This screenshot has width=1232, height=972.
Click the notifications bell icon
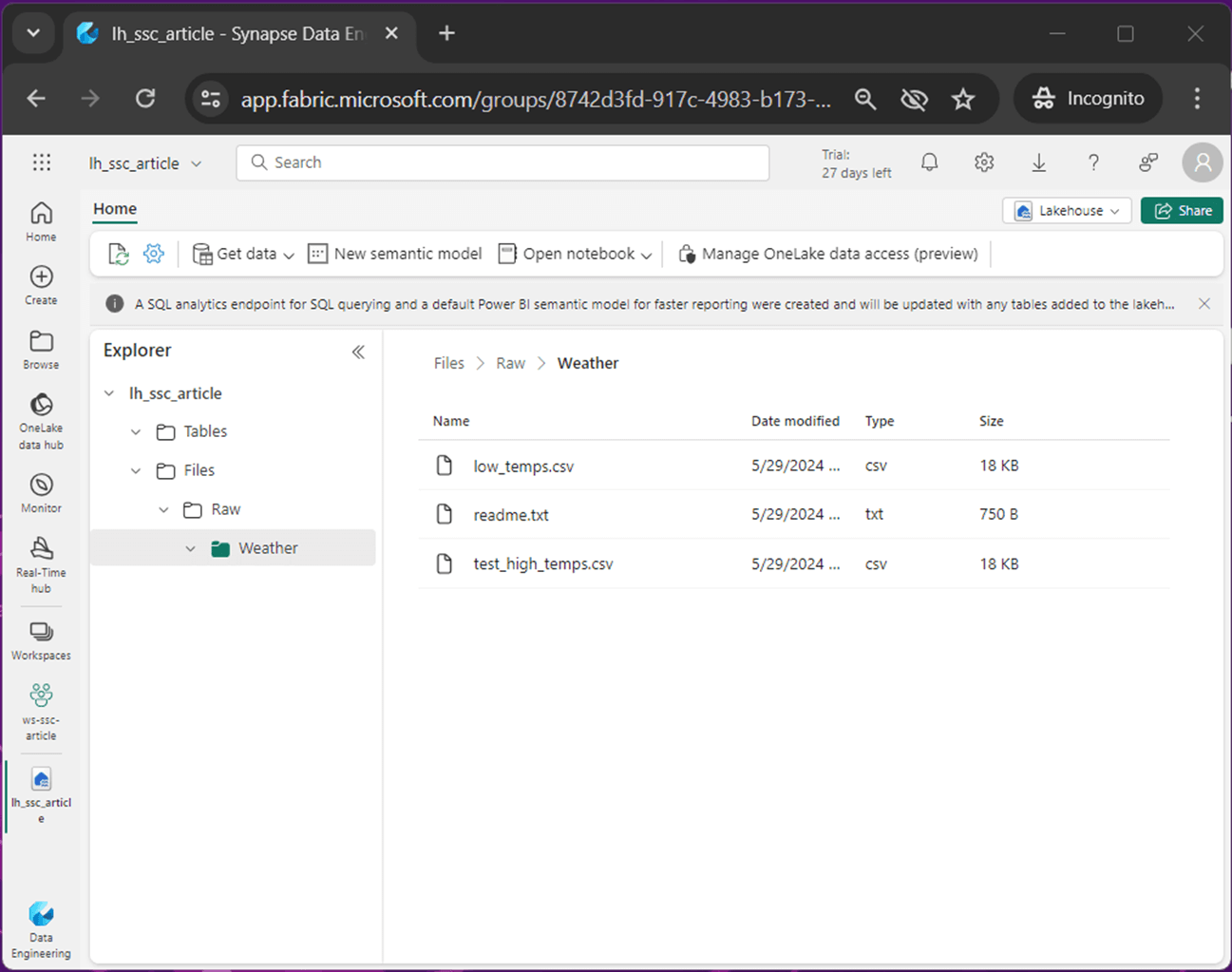tap(929, 162)
